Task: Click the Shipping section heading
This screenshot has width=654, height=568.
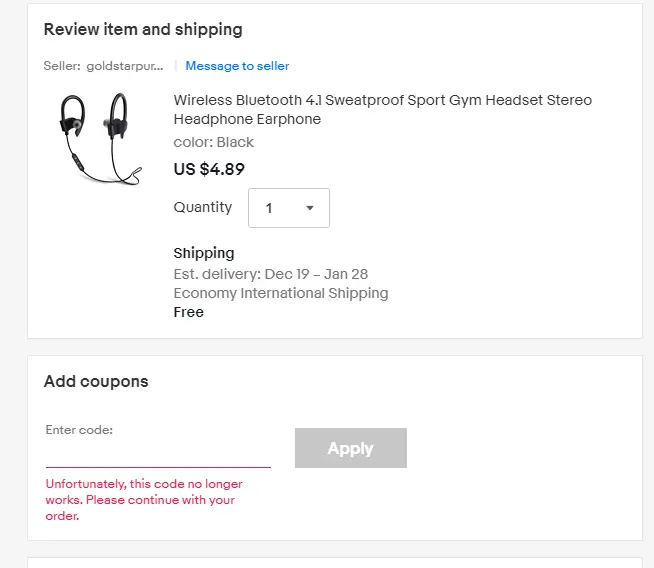Action: coord(204,253)
